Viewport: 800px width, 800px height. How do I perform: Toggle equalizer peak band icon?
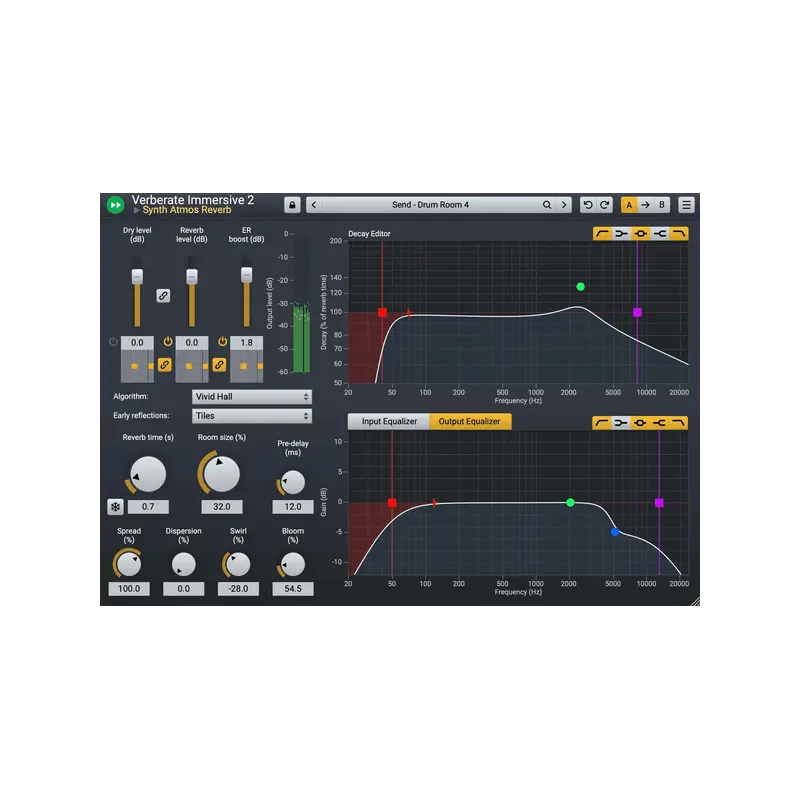click(640, 423)
